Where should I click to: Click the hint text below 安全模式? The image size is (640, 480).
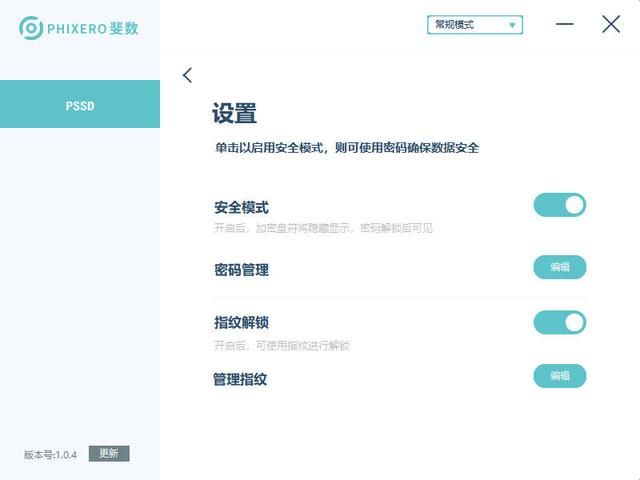coord(323,228)
